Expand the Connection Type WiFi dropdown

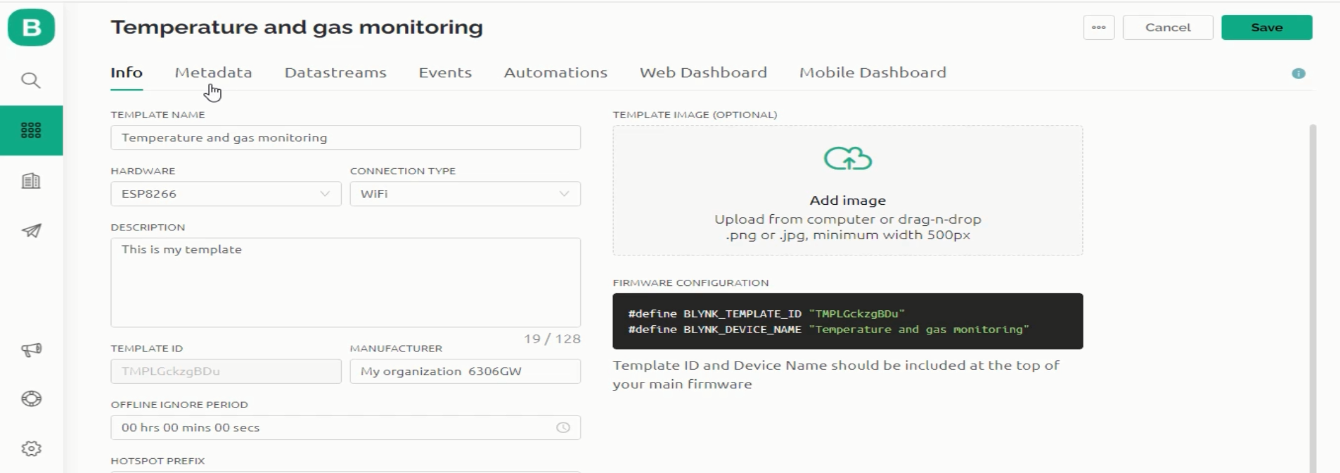[x=465, y=194]
